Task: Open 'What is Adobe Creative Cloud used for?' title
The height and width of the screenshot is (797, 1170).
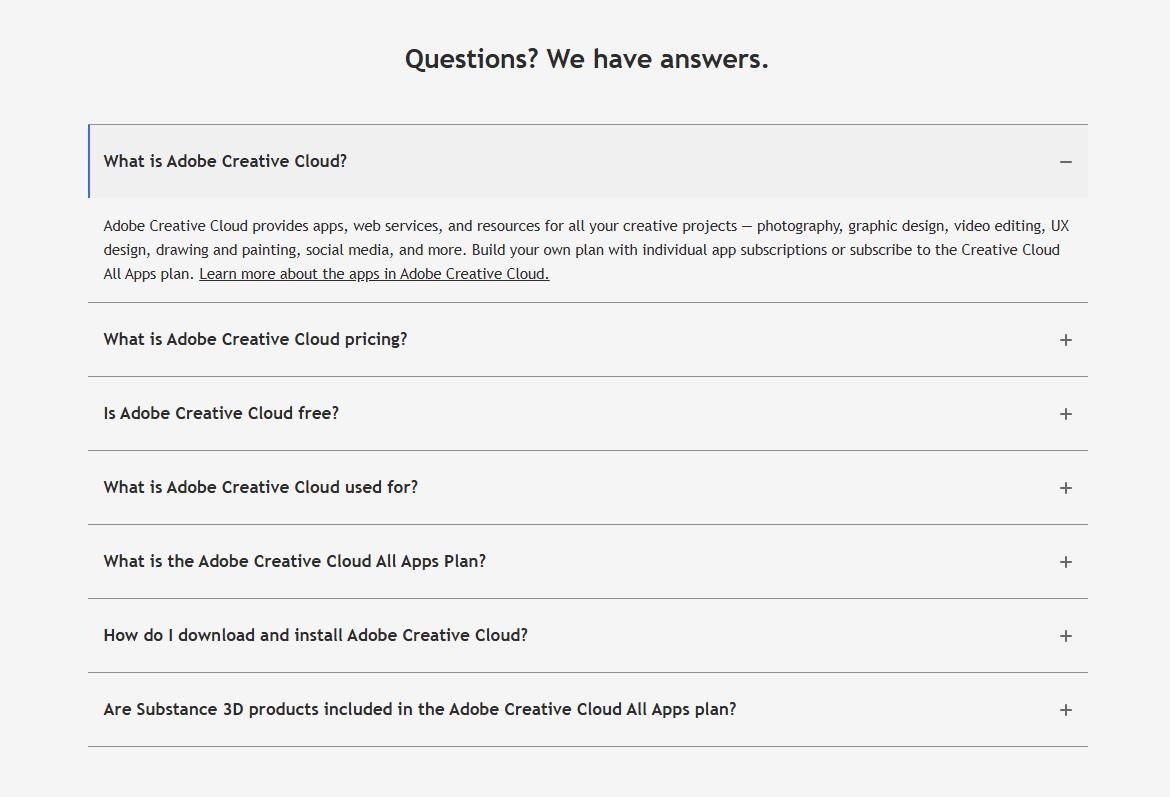Action: click(x=260, y=488)
